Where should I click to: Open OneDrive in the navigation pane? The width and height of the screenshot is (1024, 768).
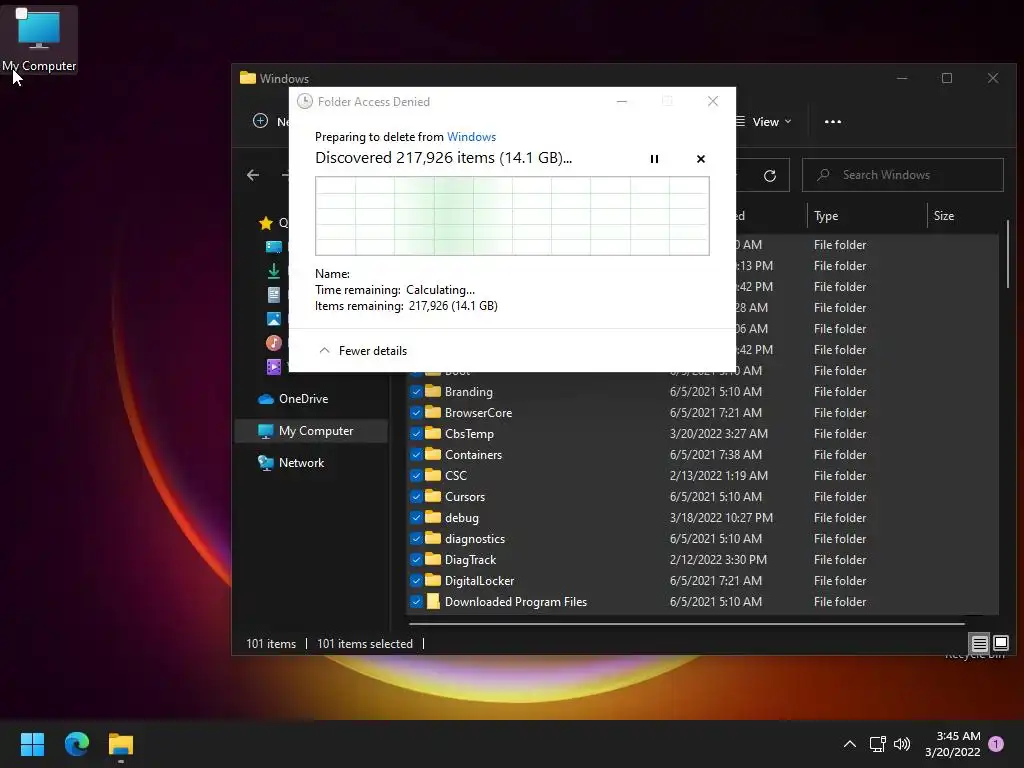[303, 398]
